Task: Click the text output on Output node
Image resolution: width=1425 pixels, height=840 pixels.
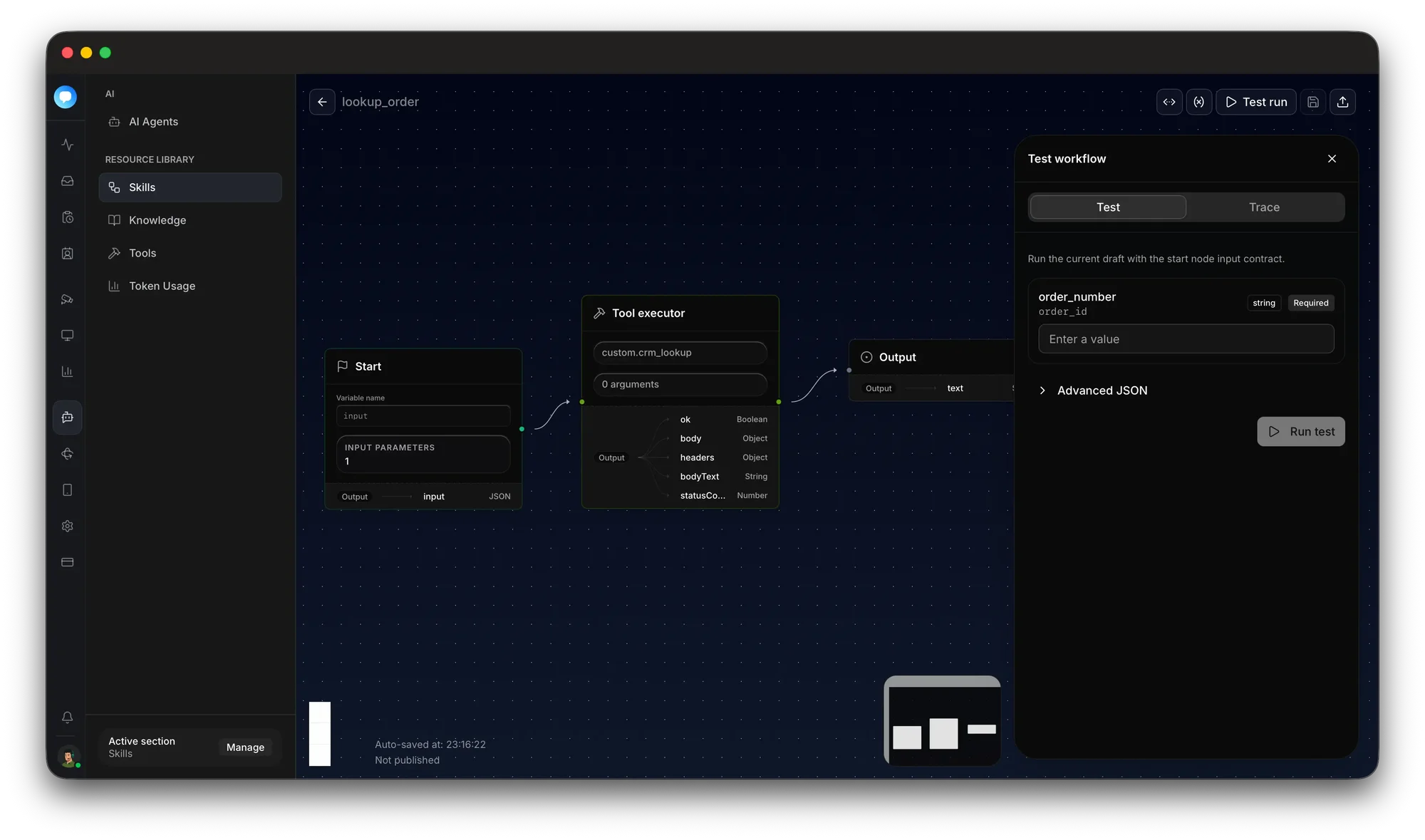Action: coord(955,388)
